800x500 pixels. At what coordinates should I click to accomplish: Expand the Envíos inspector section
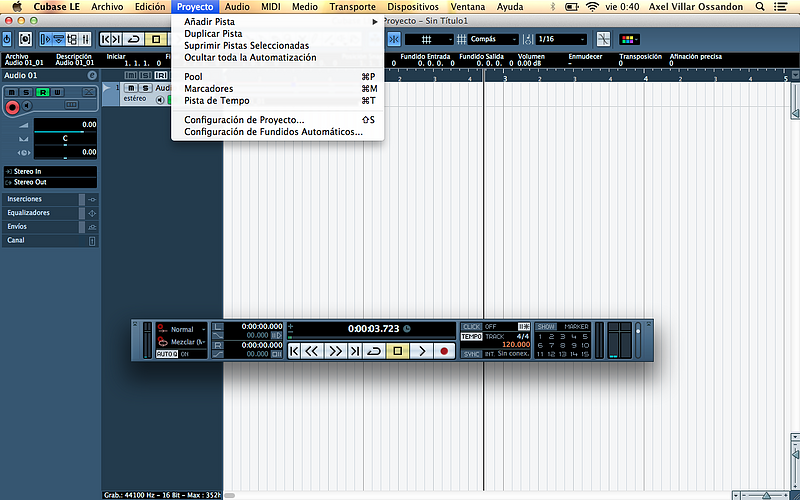click(x=41, y=227)
